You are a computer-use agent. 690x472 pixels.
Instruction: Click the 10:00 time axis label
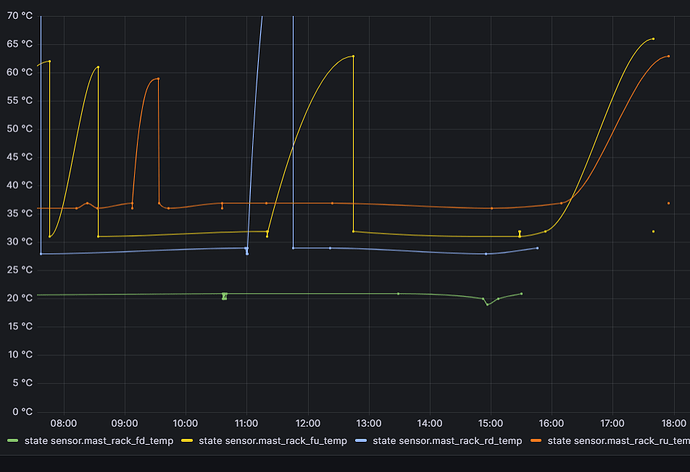[x=185, y=423]
